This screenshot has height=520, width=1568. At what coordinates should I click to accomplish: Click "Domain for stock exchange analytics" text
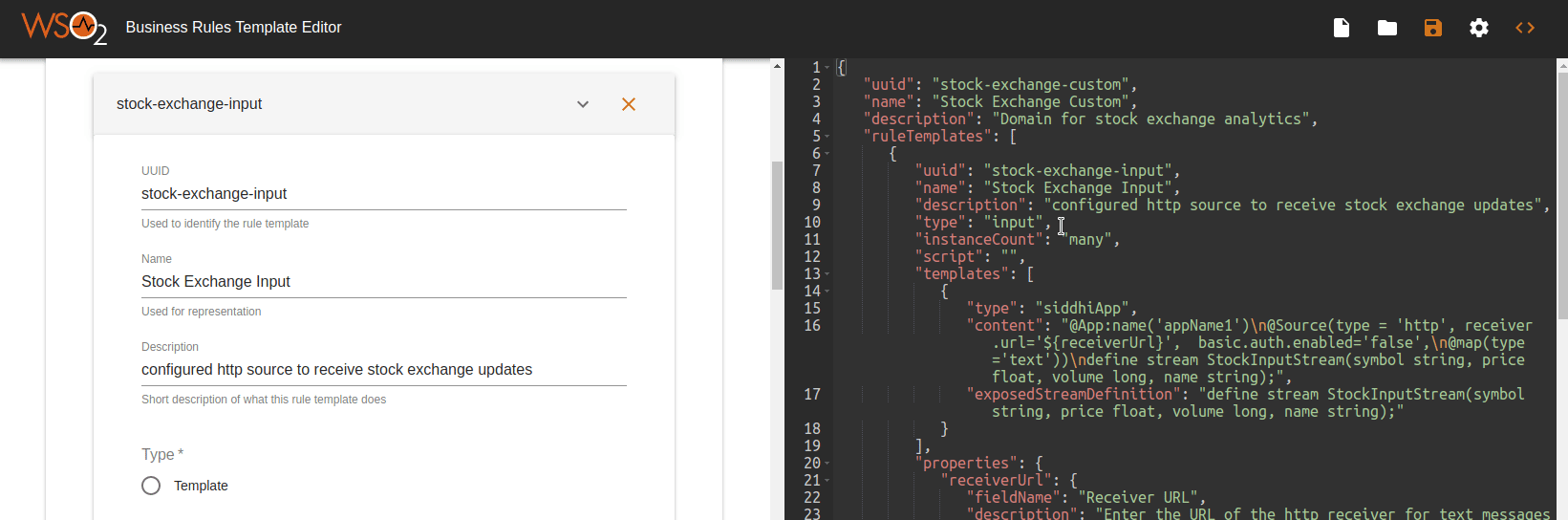[1150, 119]
